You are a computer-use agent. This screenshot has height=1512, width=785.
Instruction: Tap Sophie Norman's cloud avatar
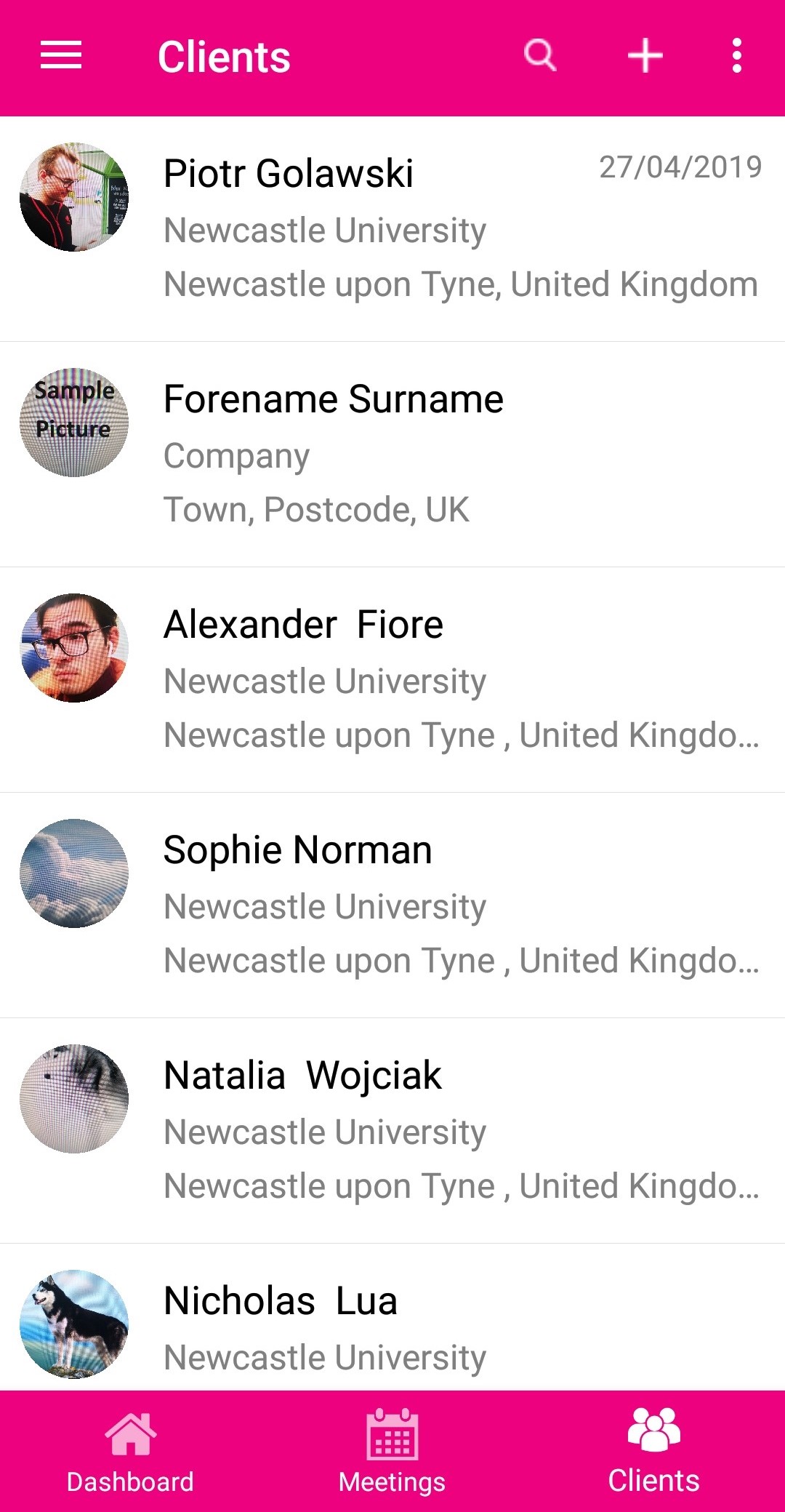74,873
